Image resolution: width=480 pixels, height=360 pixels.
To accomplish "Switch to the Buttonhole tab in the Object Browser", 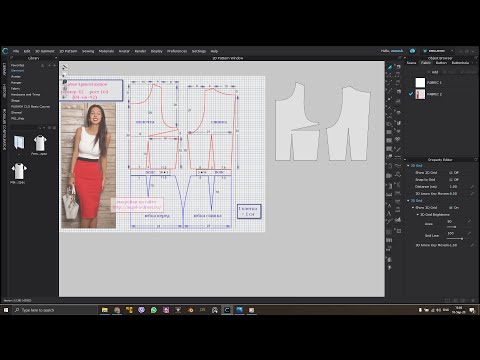I will [460, 63].
